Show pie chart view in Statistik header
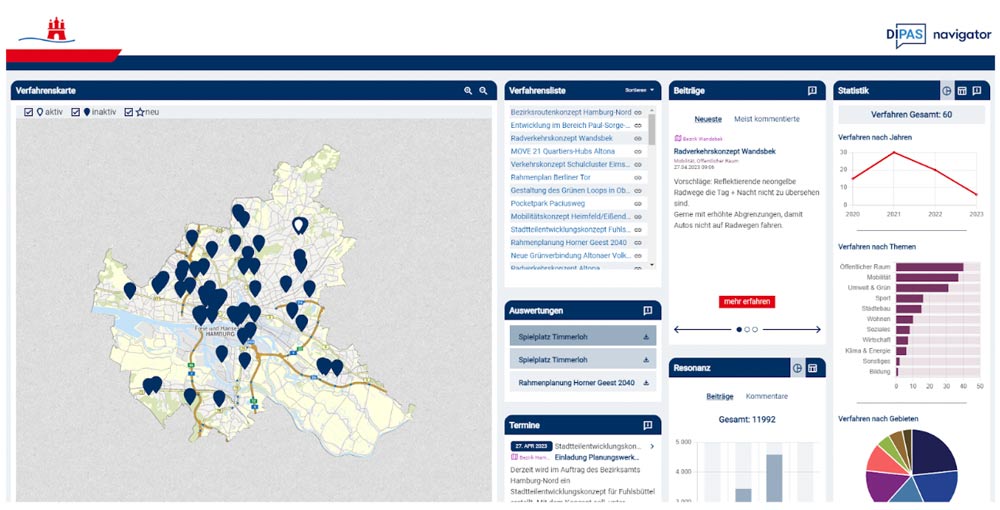 click(x=947, y=91)
